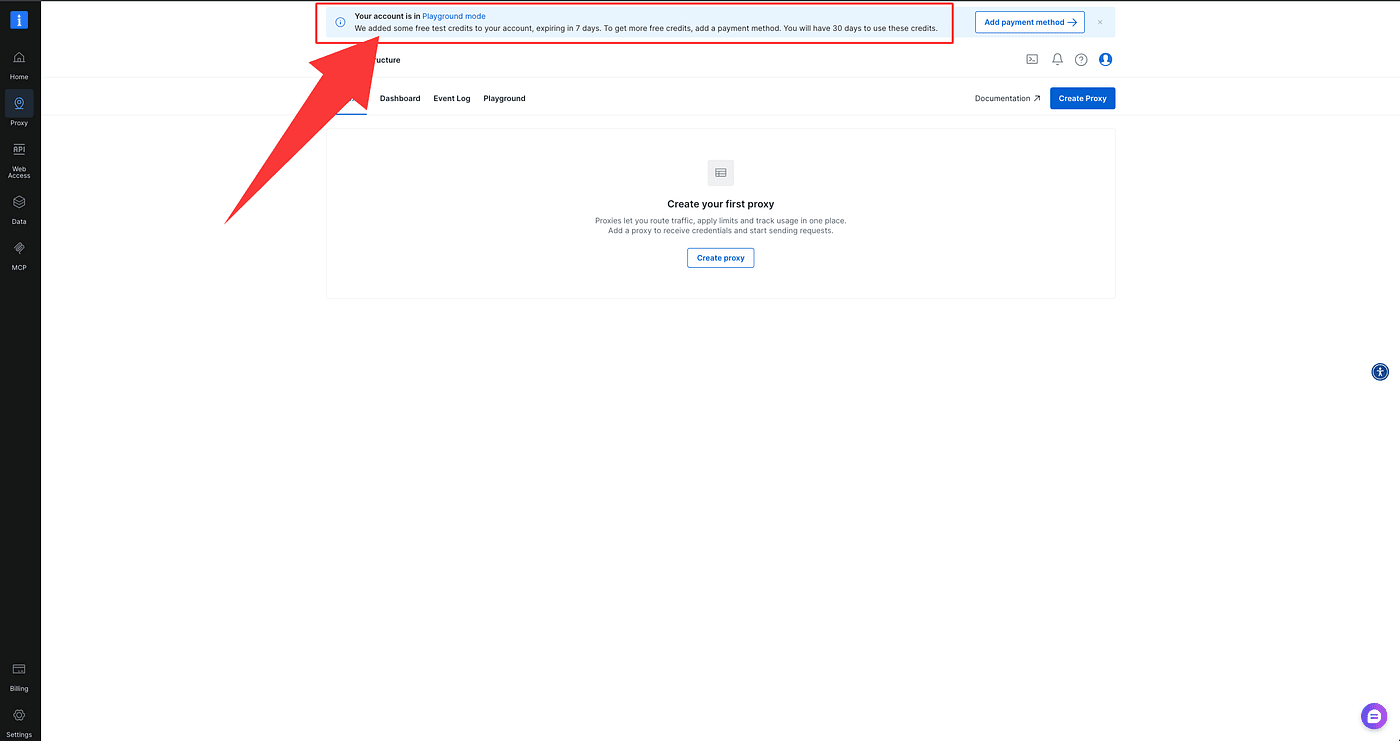View notifications via bell icon
This screenshot has height=741, width=1400.
click(1057, 60)
